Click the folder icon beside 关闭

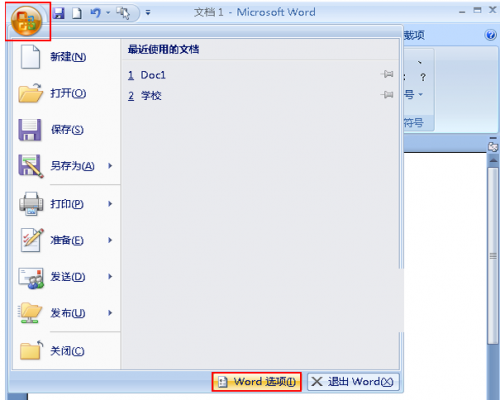click(x=31, y=350)
